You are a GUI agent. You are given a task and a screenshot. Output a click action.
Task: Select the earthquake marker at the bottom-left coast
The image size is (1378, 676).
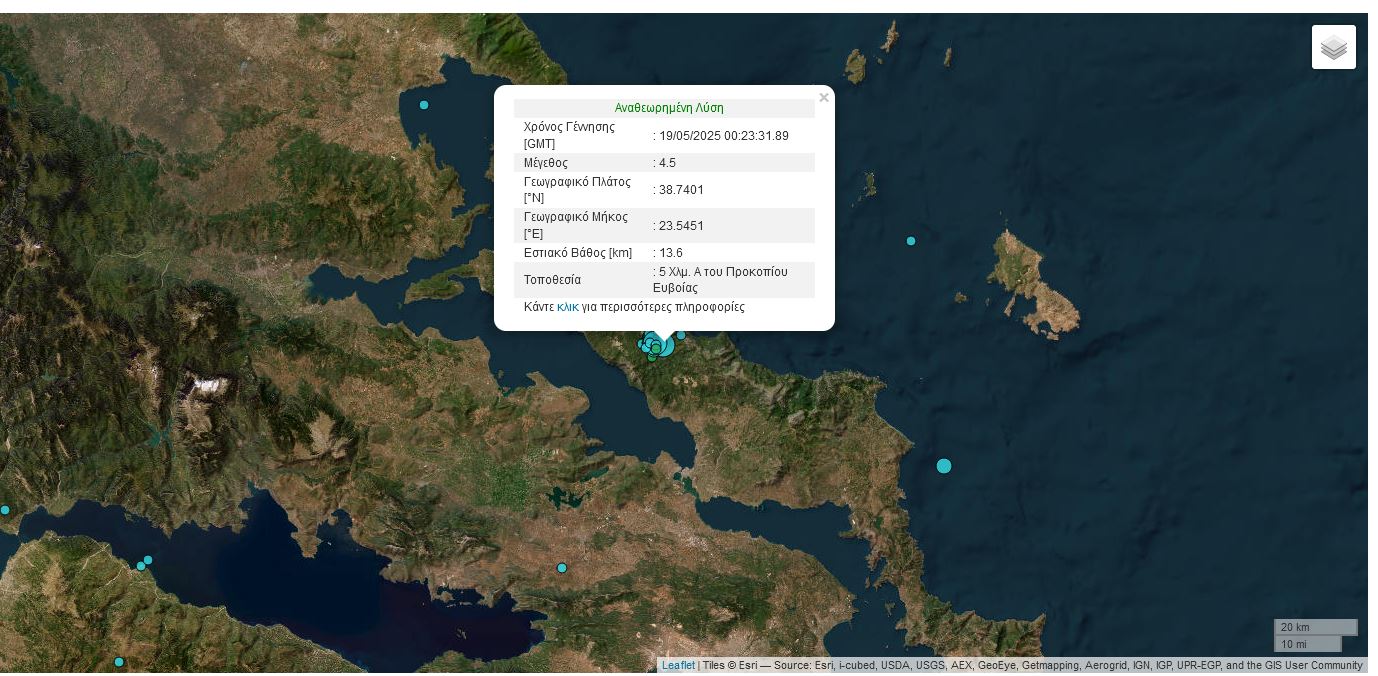pos(119,661)
